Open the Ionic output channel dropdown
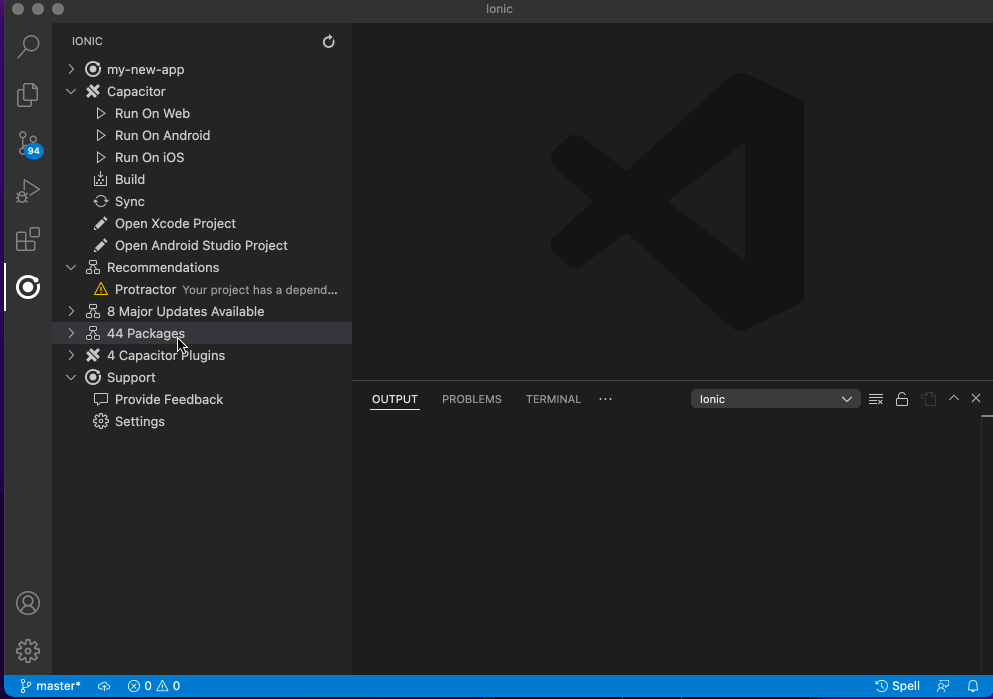The width and height of the screenshot is (993, 699). [775, 399]
